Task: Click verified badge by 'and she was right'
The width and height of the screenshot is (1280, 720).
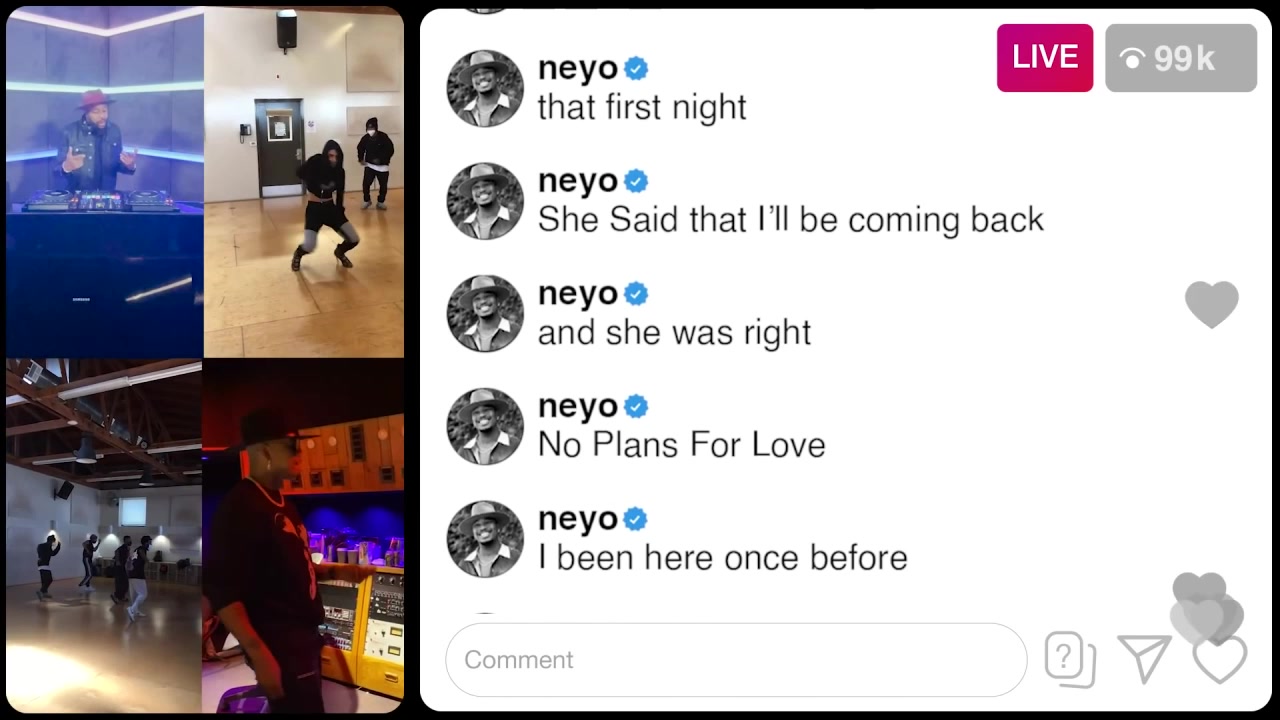Action: [636, 294]
